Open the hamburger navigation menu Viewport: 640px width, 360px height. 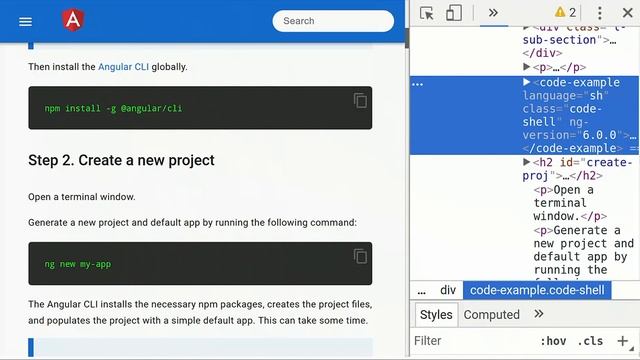pos(25,21)
